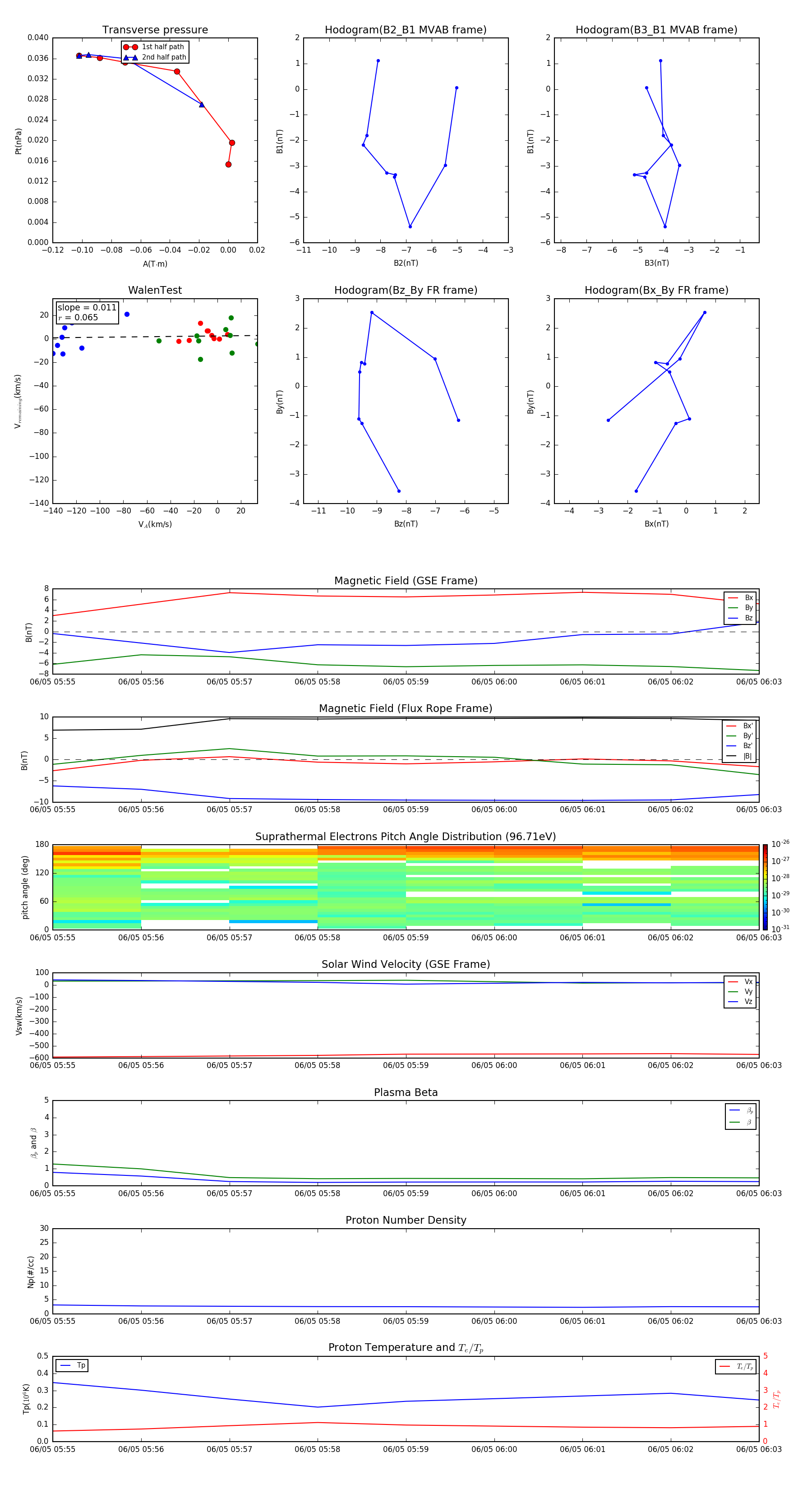
Task: Click the 'VA(km/s)' x-axis label in WalenTest
Action: pyautogui.click(x=155, y=524)
